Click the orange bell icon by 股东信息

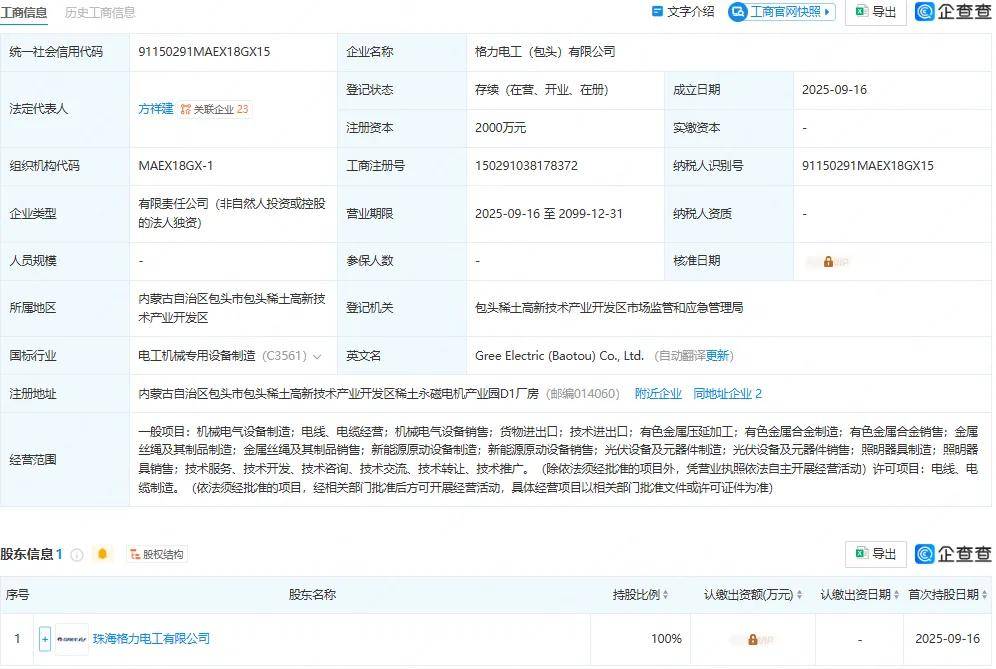[x=102, y=554]
